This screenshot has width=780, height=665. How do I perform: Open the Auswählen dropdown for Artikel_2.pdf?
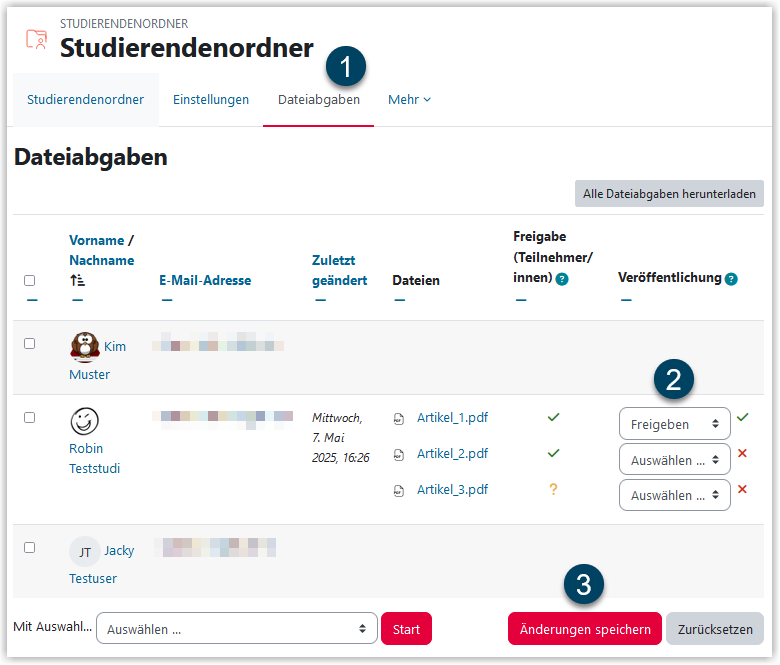click(x=675, y=460)
